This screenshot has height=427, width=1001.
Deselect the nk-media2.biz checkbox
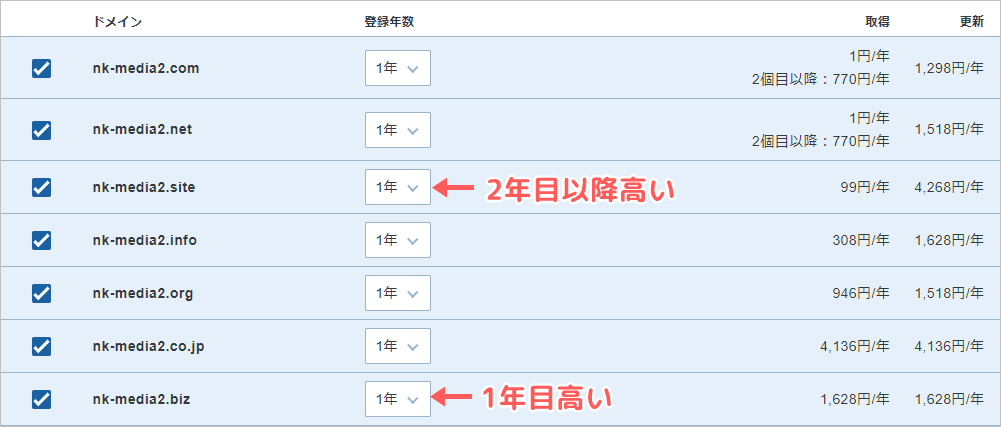(x=42, y=399)
